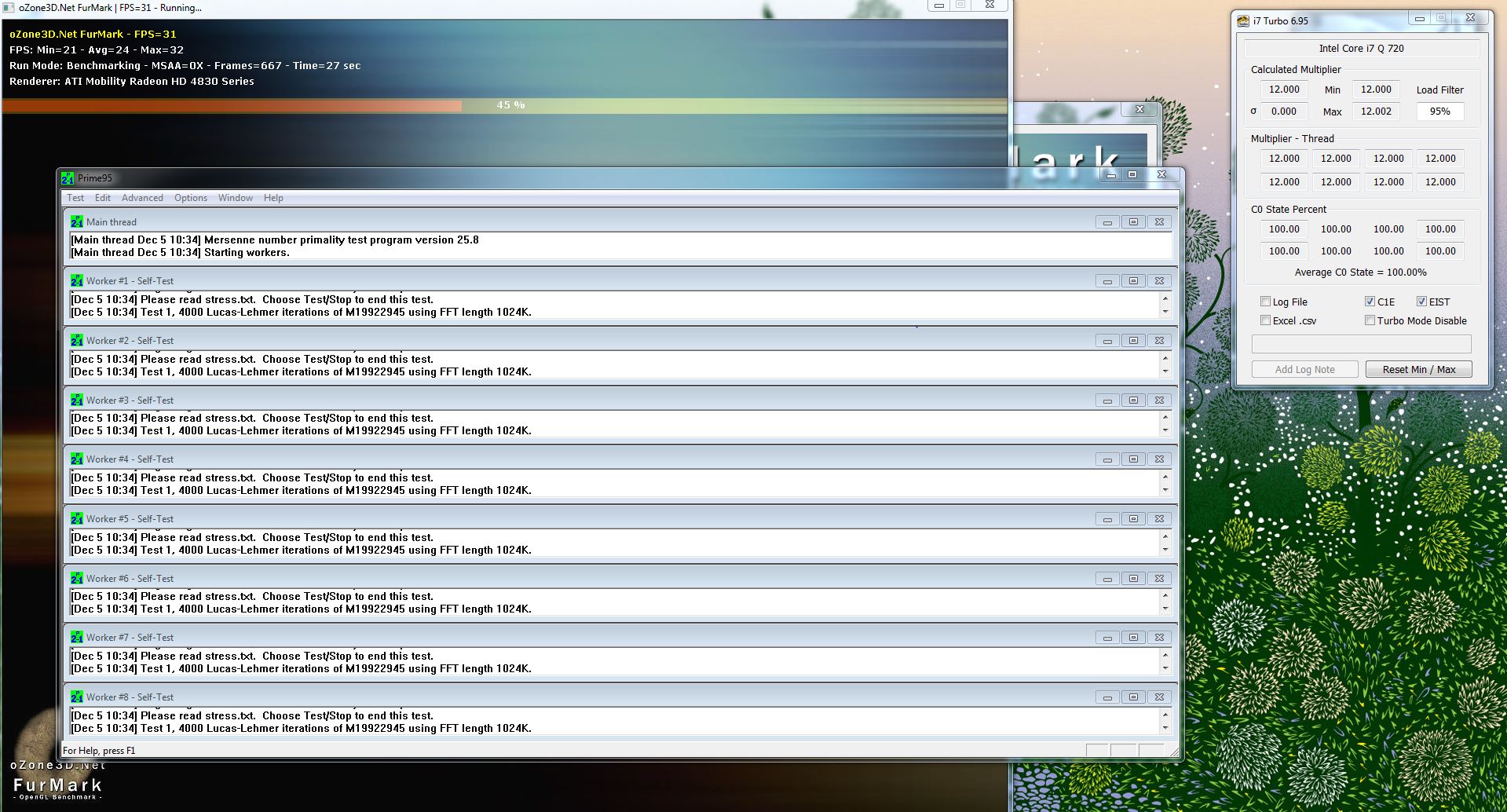Viewport: 1507px width, 812px height.
Task: Click the Worker #8 Self-Test window icon
Action: (x=76, y=697)
